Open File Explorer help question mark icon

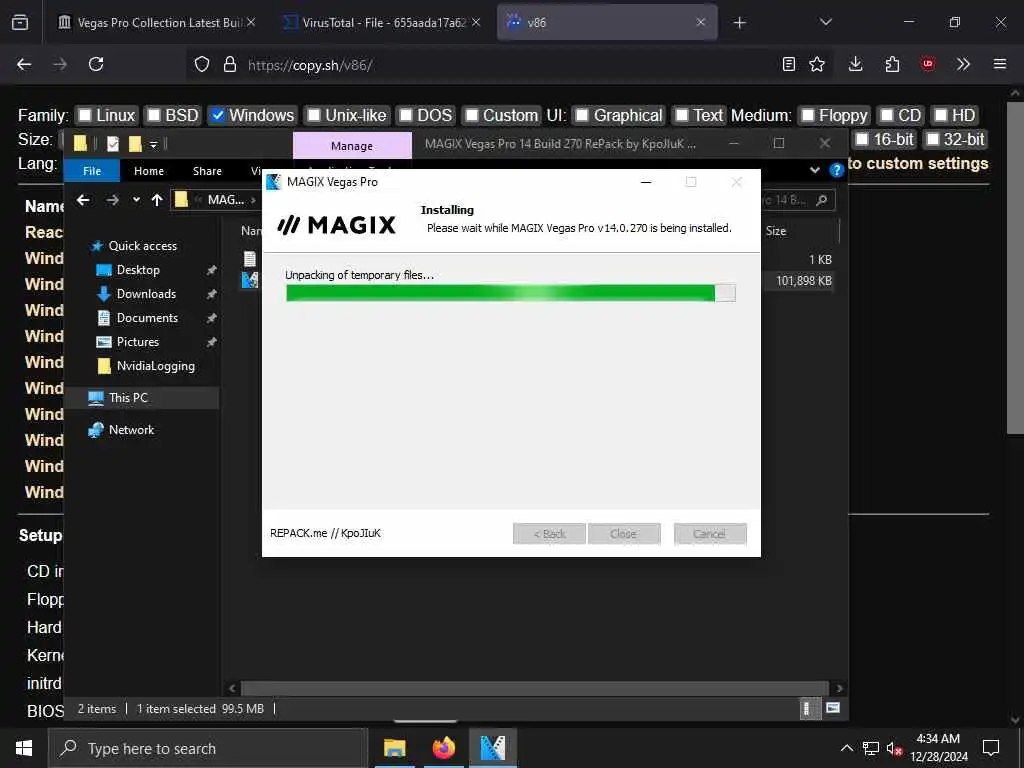(x=836, y=170)
